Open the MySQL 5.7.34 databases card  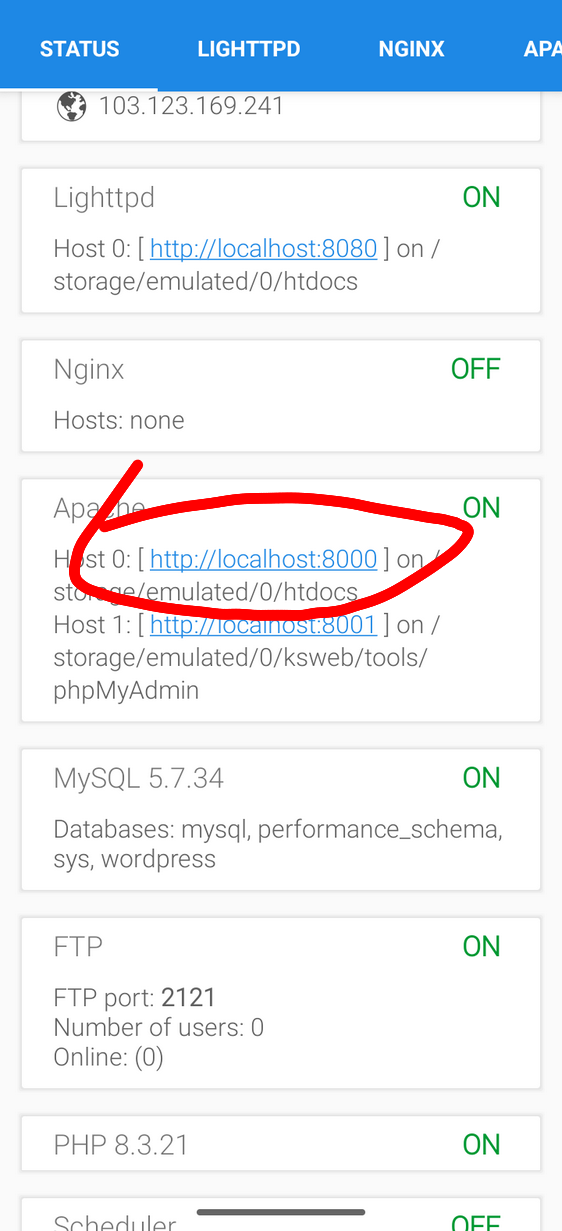(x=281, y=820)
